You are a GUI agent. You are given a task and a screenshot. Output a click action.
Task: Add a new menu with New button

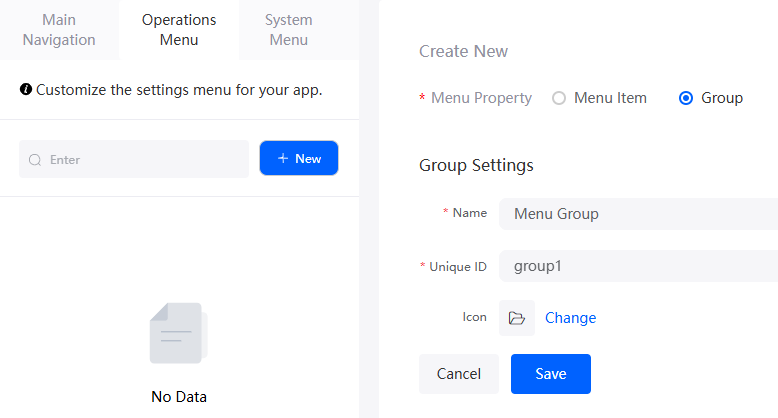click(299, 158)
